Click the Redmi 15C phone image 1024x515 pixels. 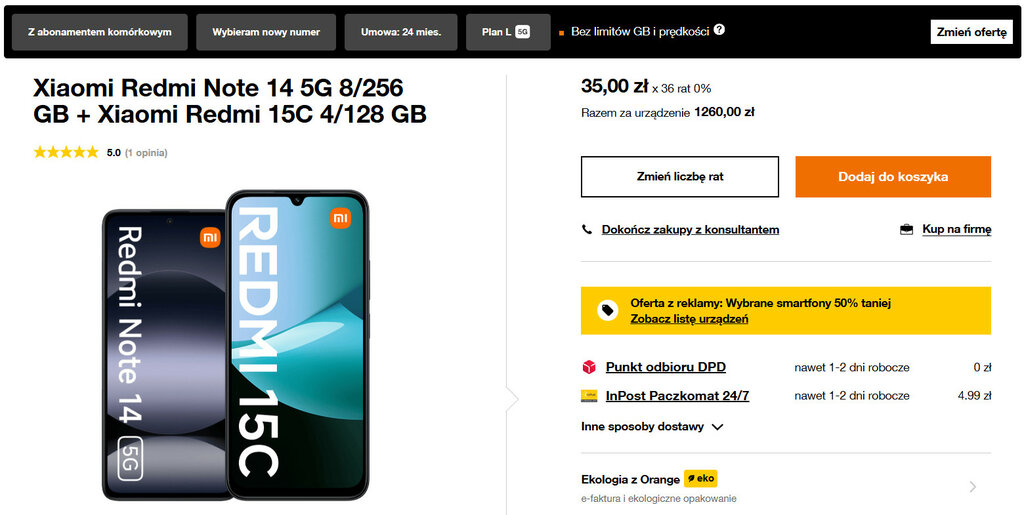(297, 344)
